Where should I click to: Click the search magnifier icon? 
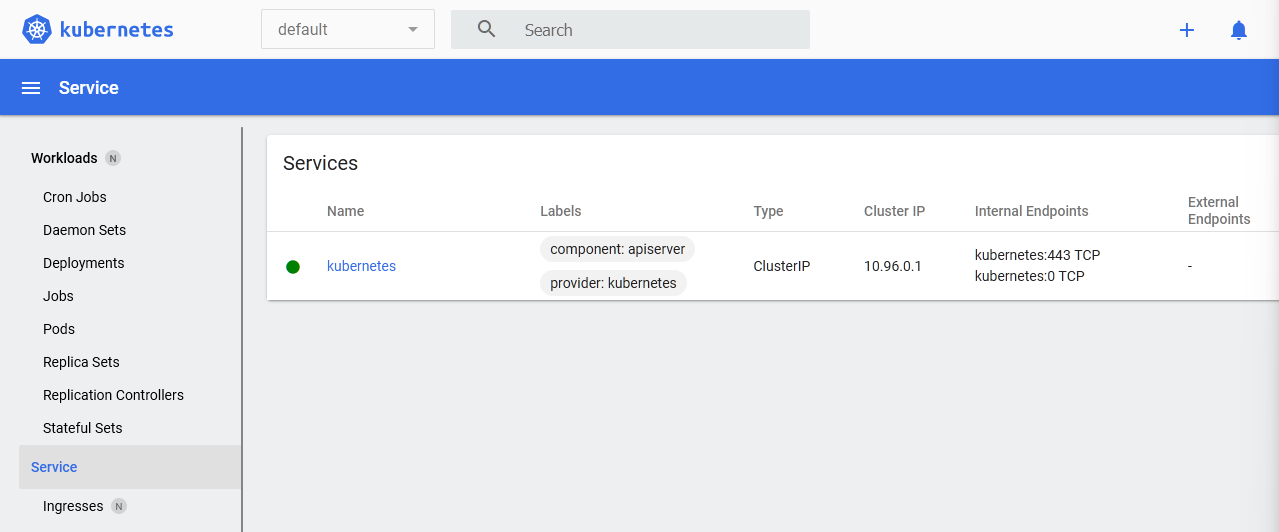pyautogui.click(x=487, y=30)
